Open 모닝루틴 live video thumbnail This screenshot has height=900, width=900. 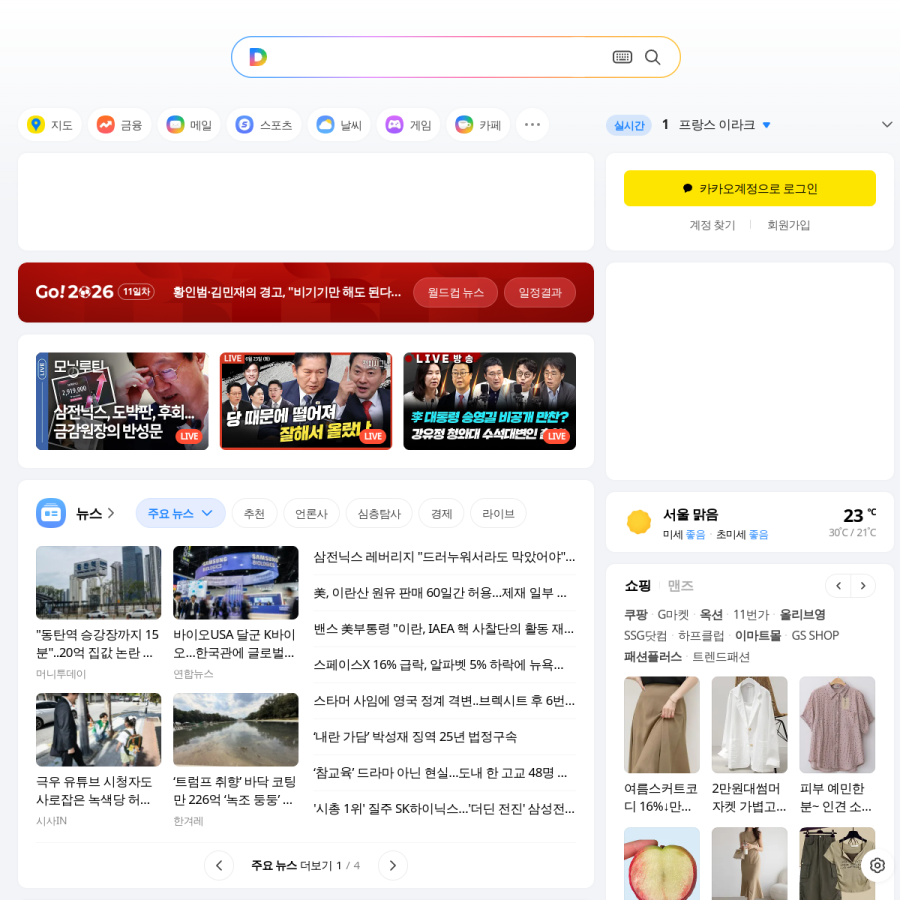click(x=122, y=401)
